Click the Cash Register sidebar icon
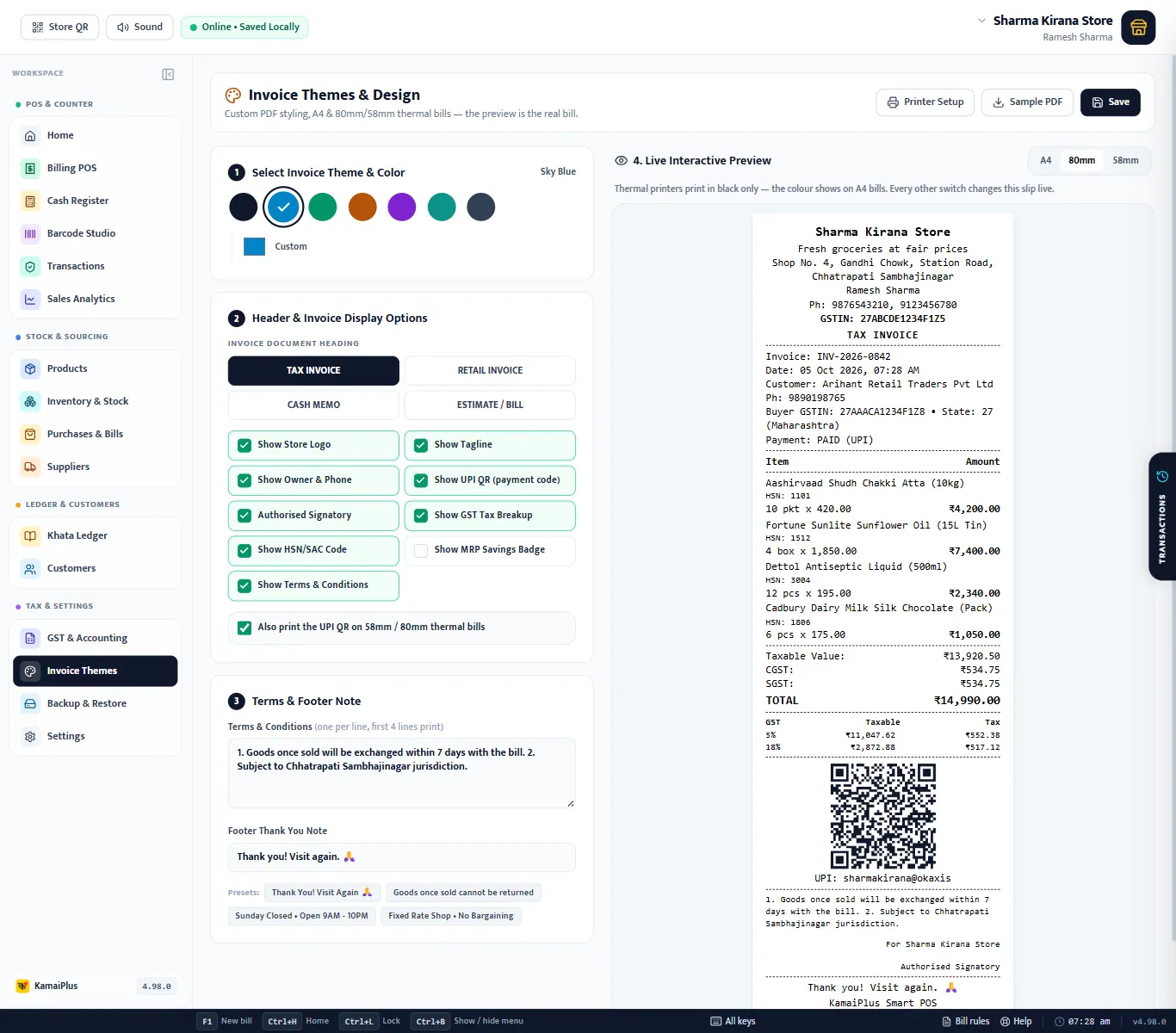1176x1033 pixels. pos(30,201)
